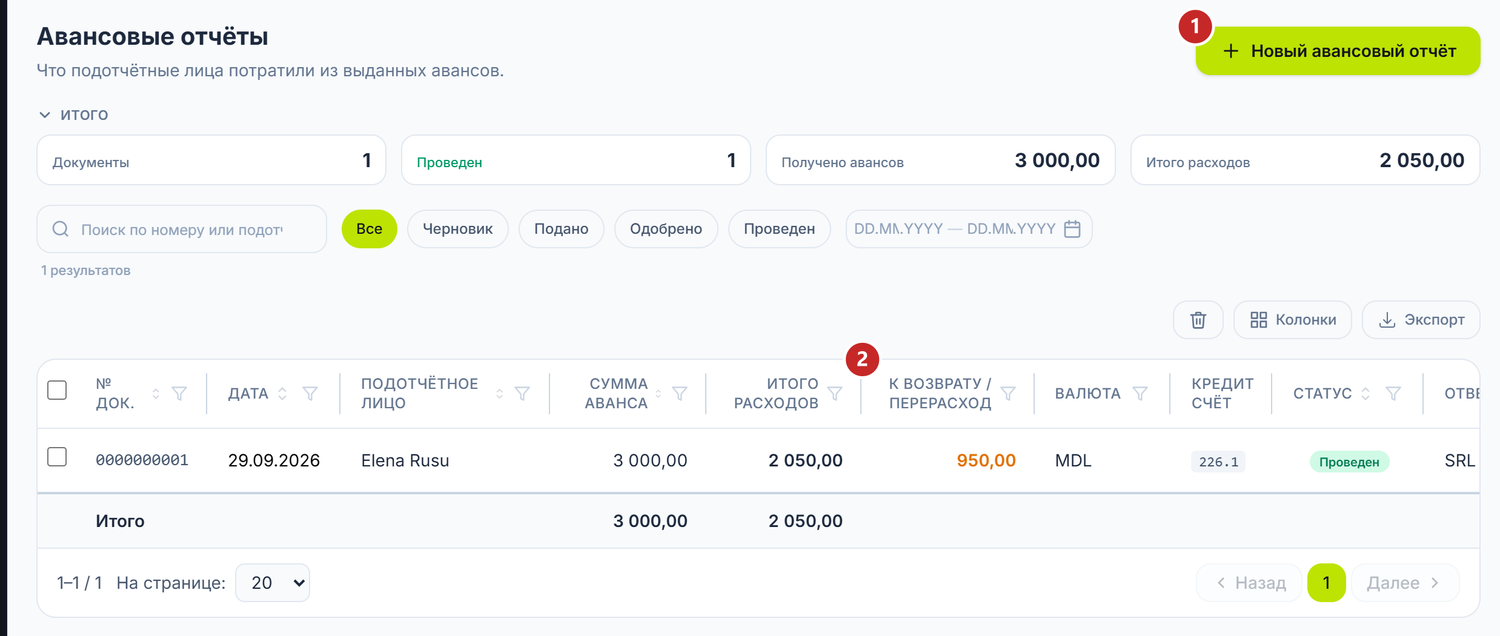Image resolution: width=1500 pixels, height=636 pixels.
Task: Click the 1 результатов text
Action: [86, 271]
